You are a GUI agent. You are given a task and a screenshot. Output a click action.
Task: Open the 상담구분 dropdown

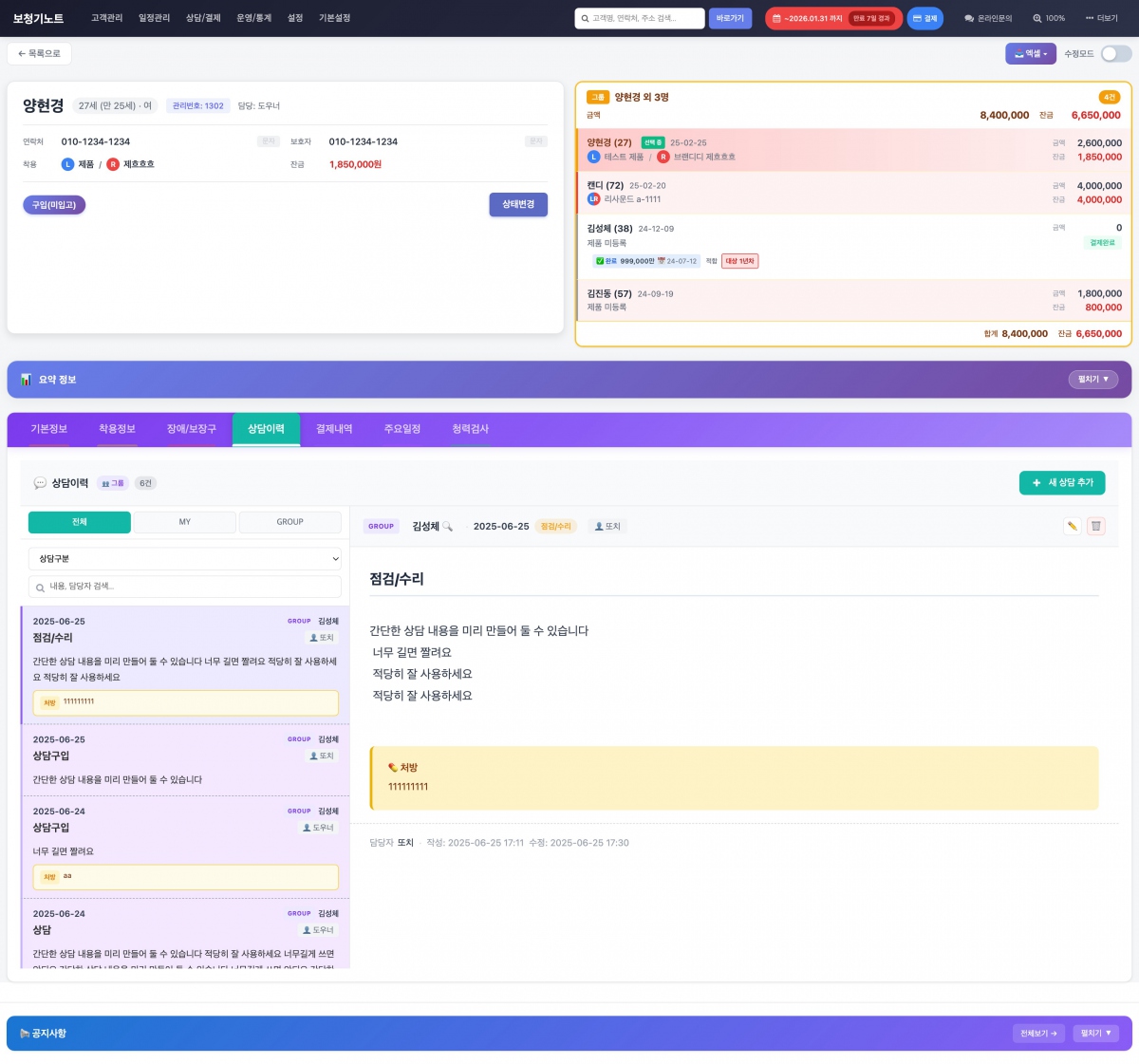click(184, 559)
